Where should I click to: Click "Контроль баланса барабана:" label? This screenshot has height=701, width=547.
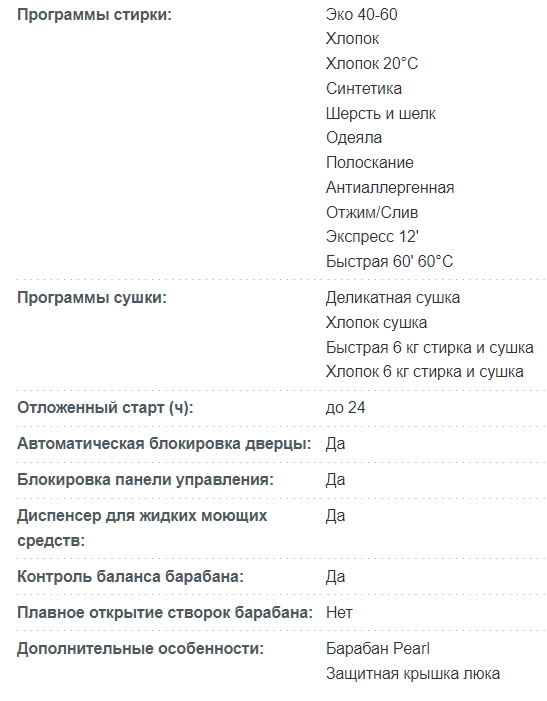pyautogui.click(x=130, y=576)
